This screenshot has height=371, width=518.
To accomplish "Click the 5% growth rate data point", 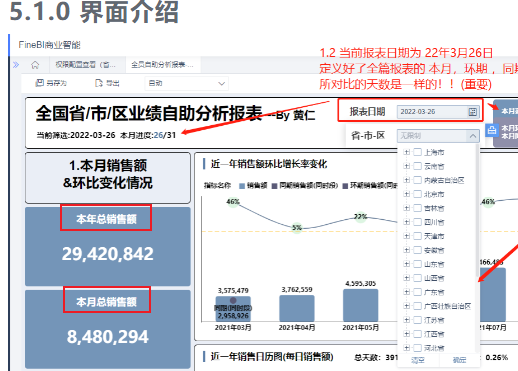I will pos(297,228).
